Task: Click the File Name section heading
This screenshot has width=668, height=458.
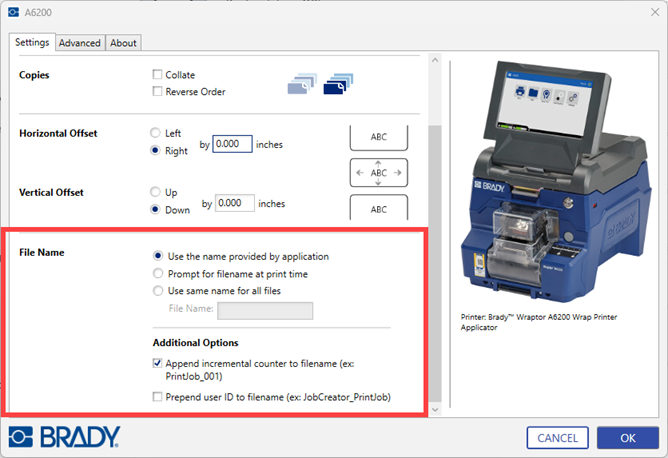Action: pos(42,252)
